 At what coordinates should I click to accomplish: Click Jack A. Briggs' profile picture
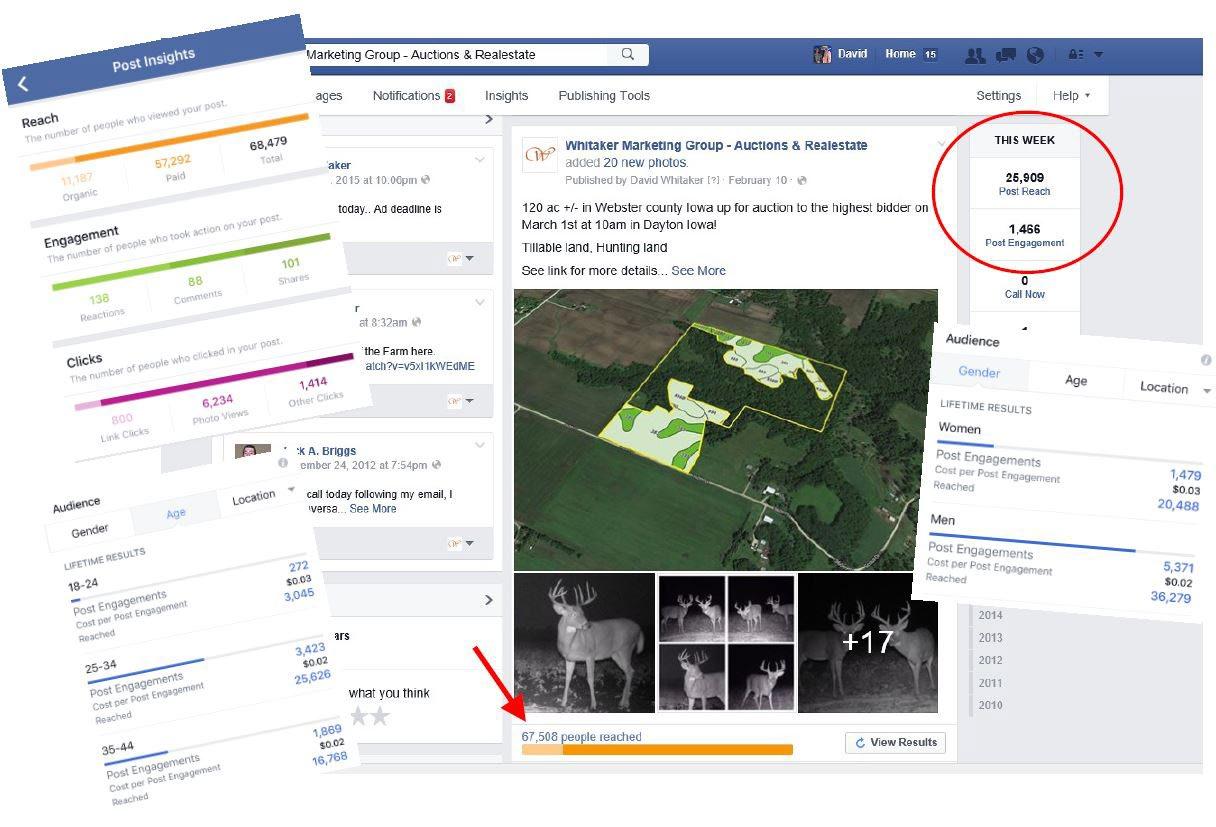tap(252, 453)
